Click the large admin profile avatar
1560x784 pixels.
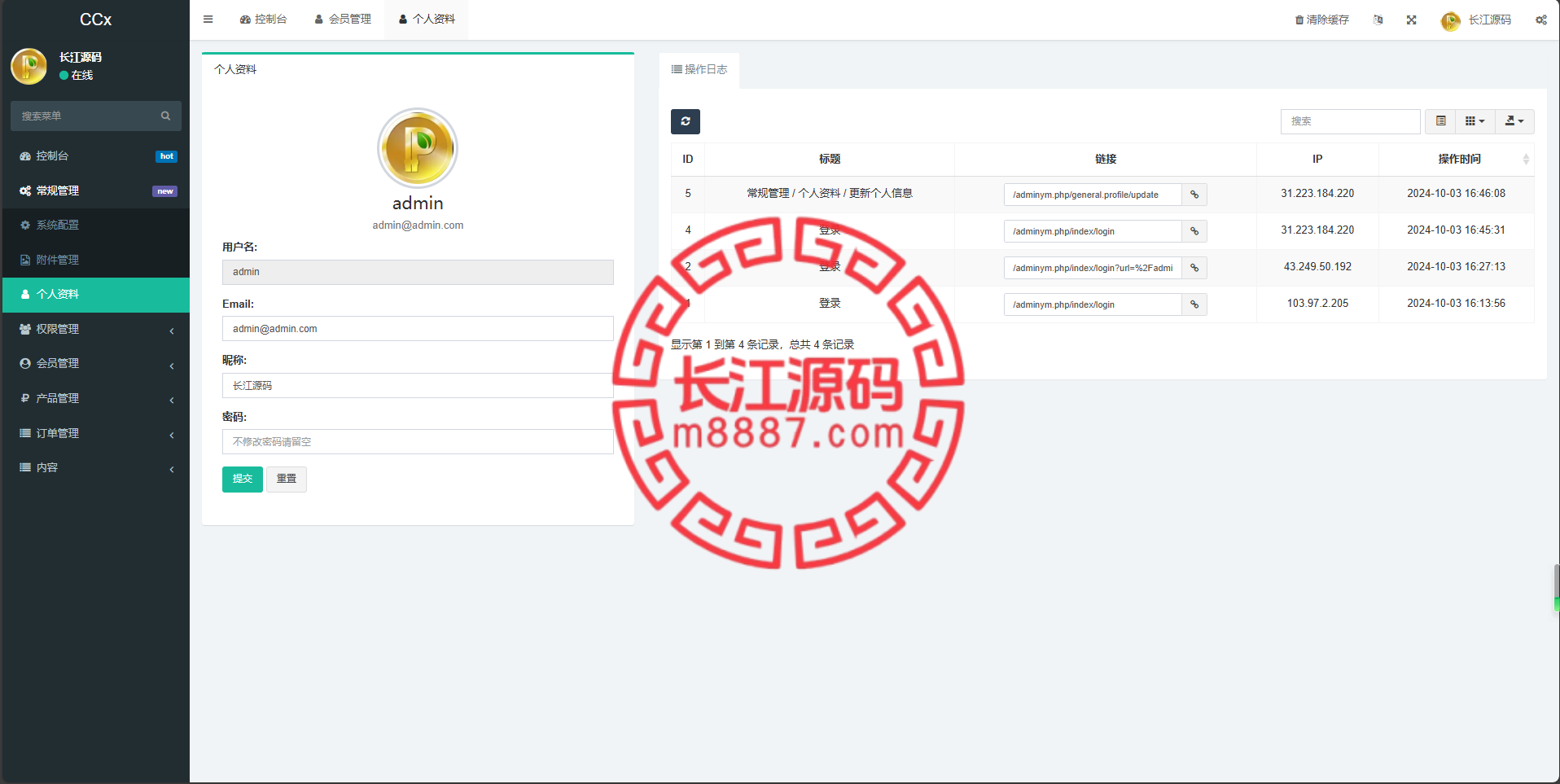click(418, 148)
